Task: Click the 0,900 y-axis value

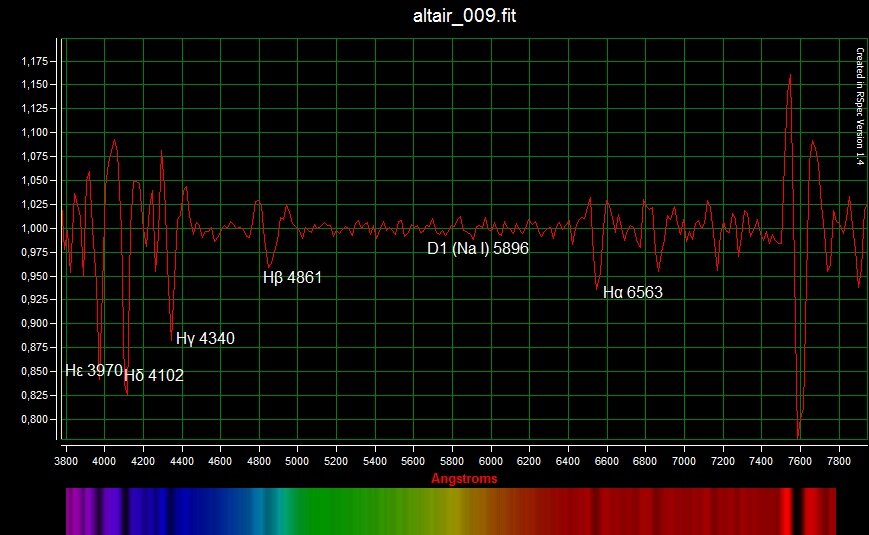Action: tap(35, 323)
